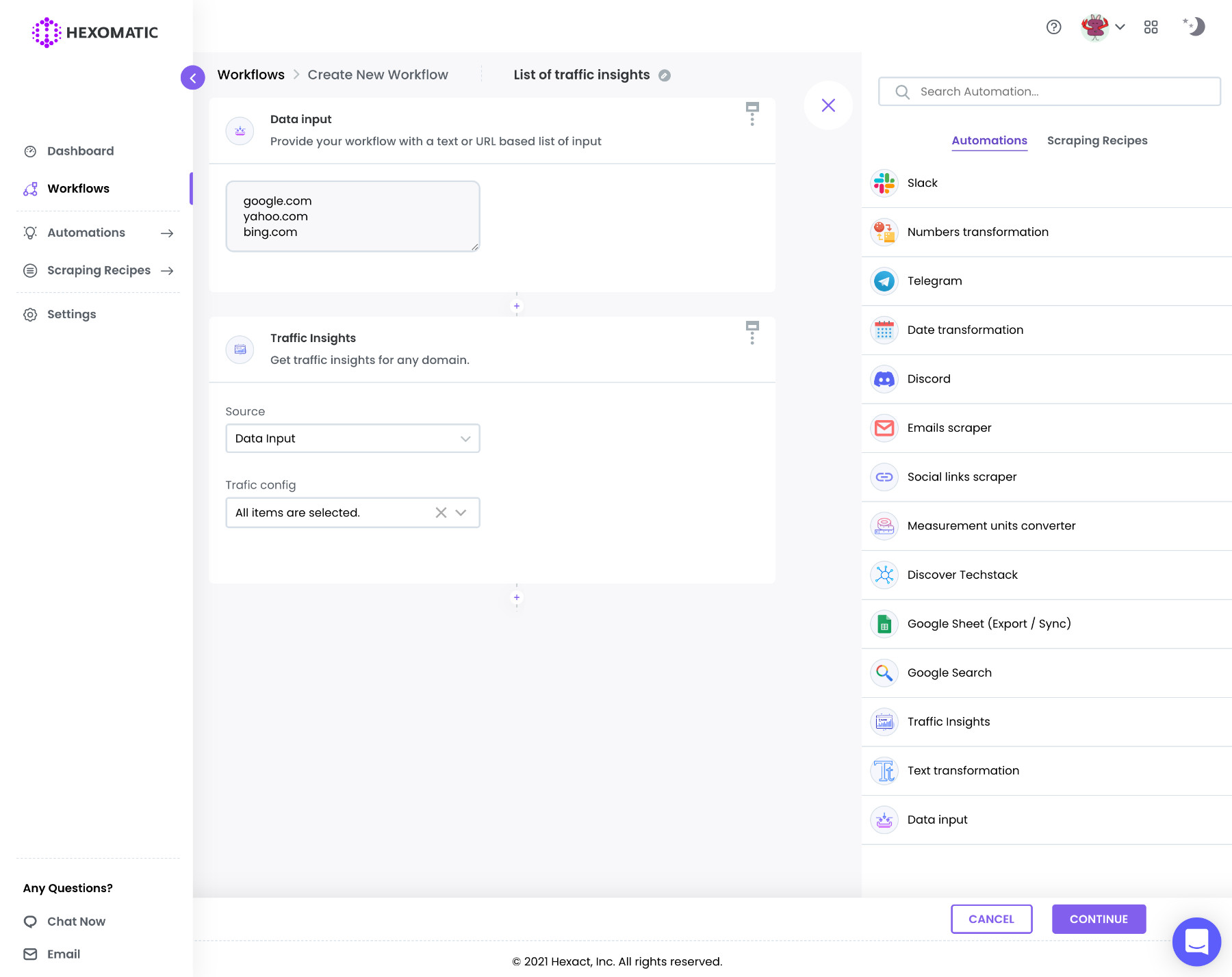Click the Traffic Insights step icon
1232x977 pixels.
click(x=240, y=350)
